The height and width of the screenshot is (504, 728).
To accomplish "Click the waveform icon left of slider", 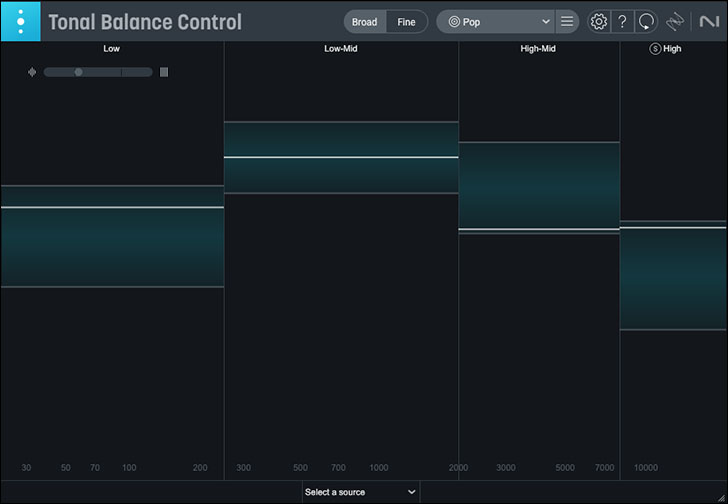I will 32,72.
